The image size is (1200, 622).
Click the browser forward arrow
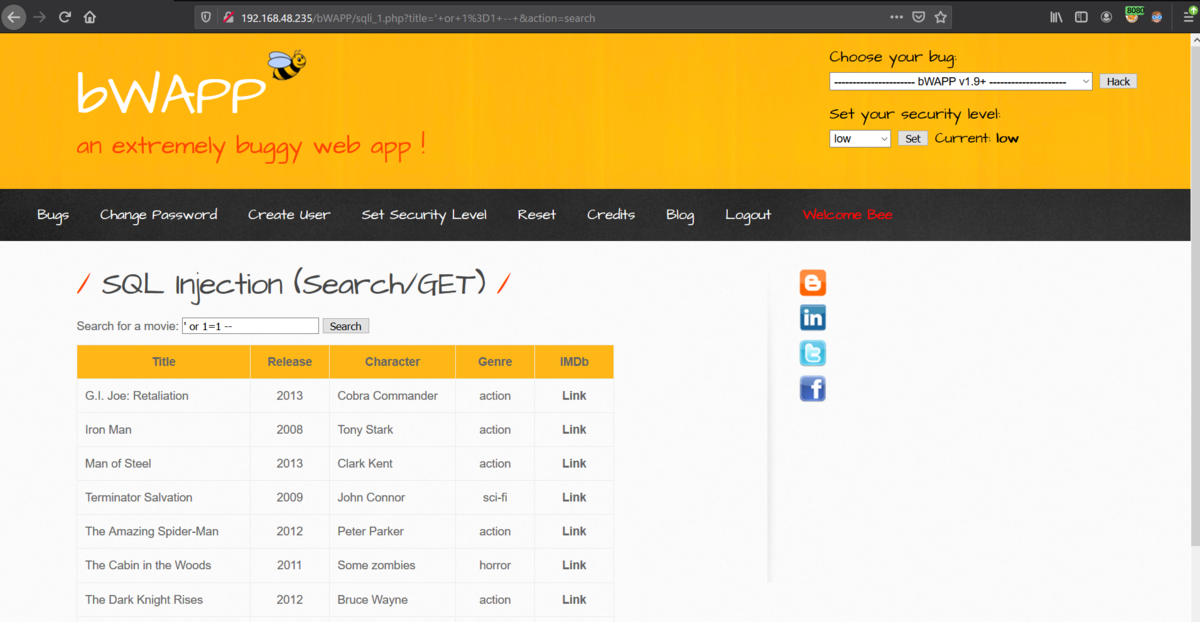coord(40,17)
